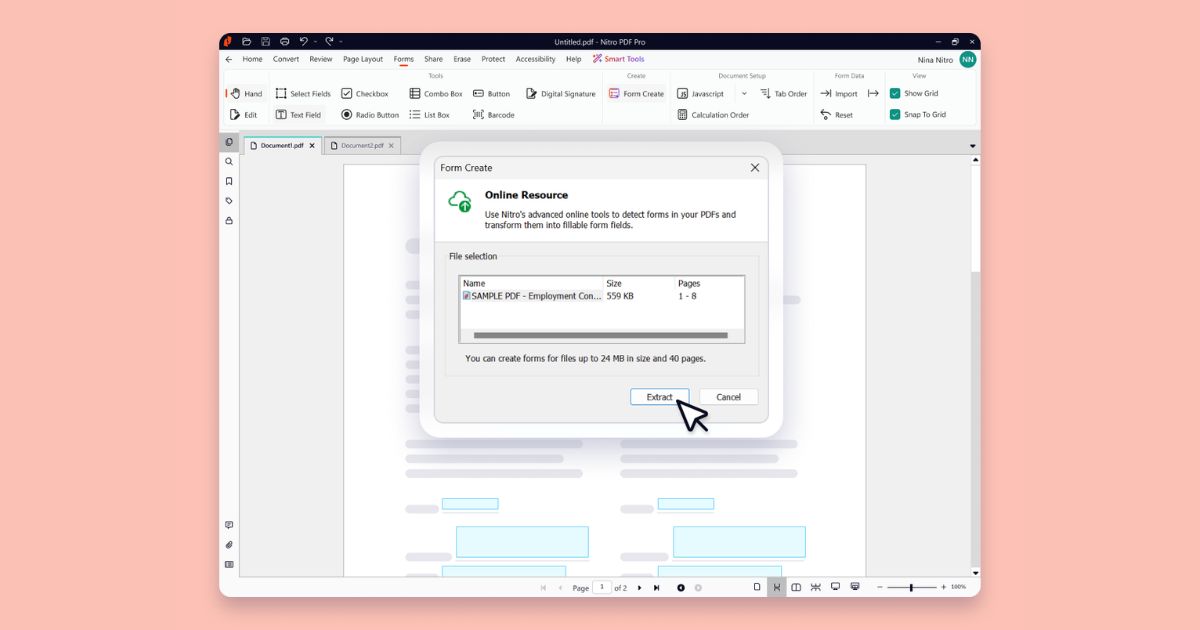1200x630 pixels.
Task: Insert a List Box field
Action: click(429, 115)
